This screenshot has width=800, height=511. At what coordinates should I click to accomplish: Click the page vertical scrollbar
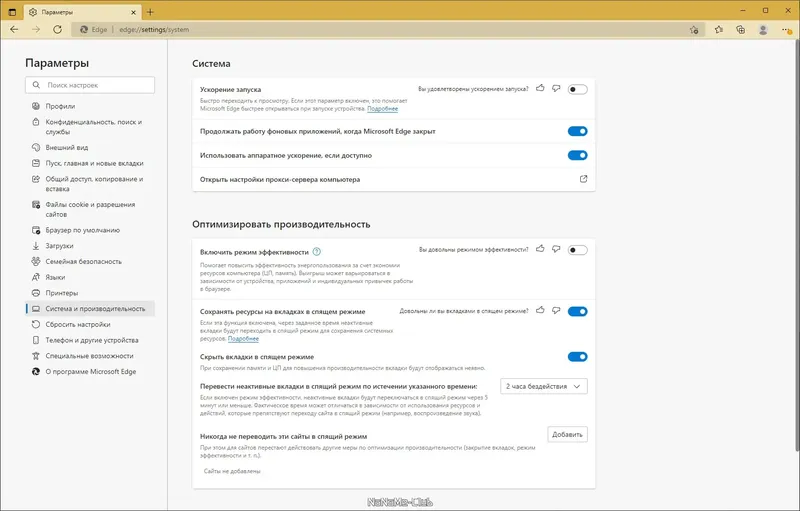coord(797,245)
